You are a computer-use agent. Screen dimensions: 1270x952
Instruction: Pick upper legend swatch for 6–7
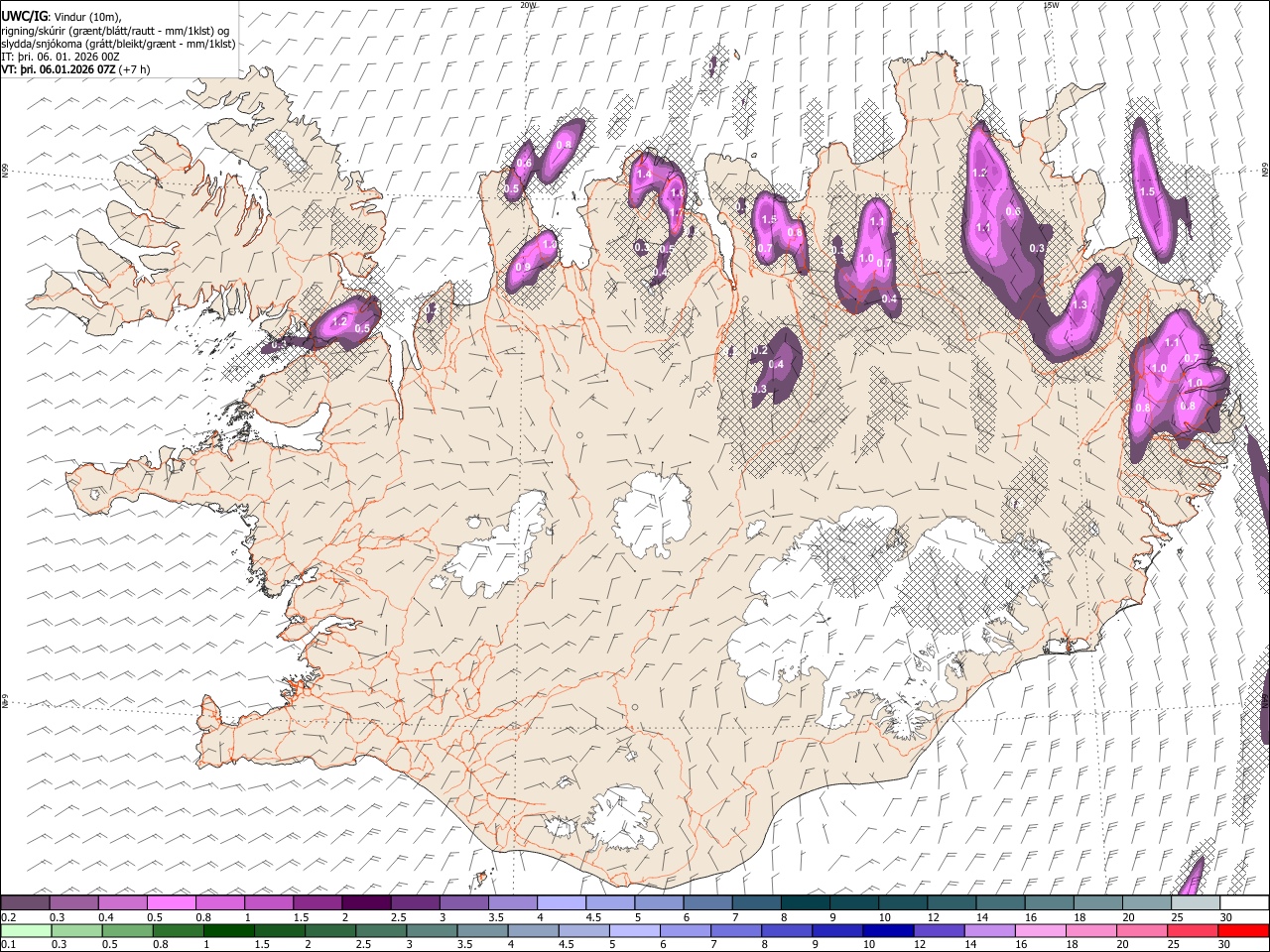click(x=708, y=902)
